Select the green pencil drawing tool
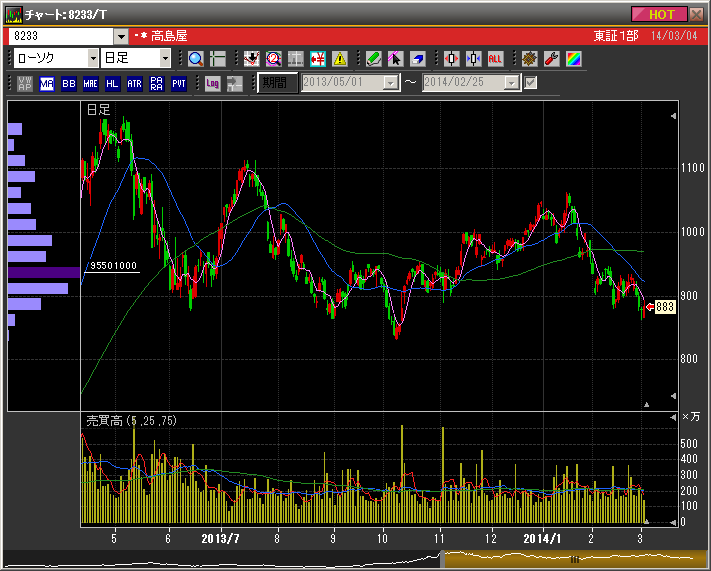711x571 pixels. click(373, 58)
